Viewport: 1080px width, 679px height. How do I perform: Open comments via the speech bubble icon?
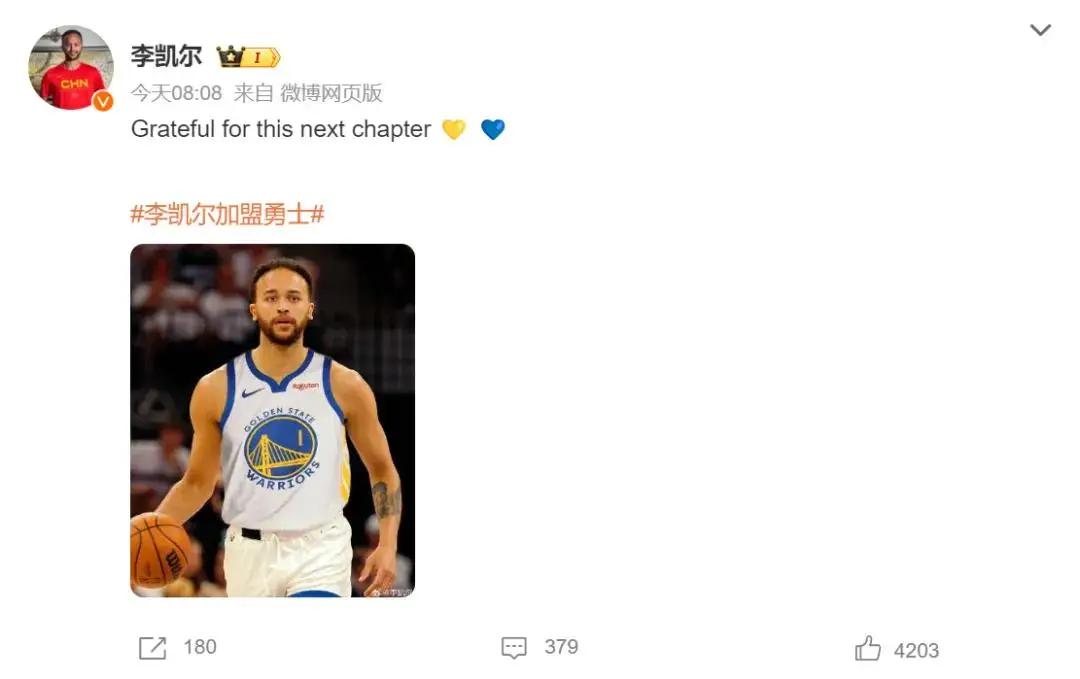coord(514,648)
